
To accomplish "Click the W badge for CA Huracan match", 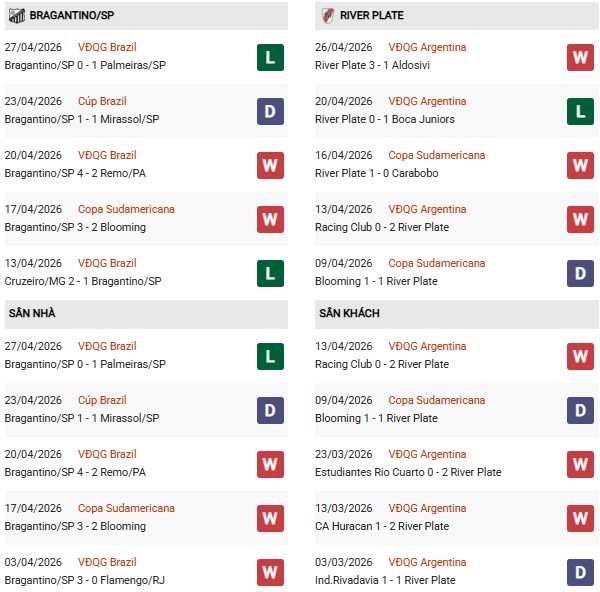I will (580, 518).
